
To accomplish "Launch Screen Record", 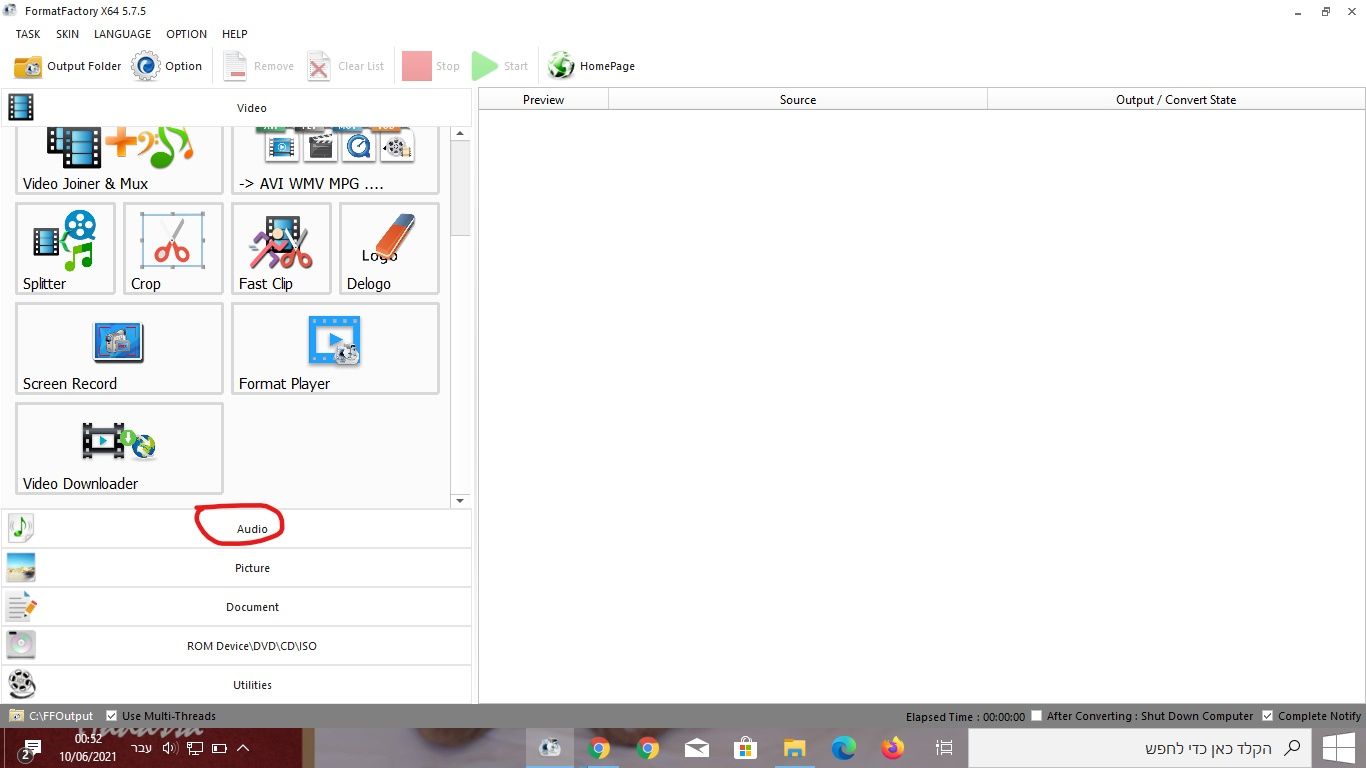I will pos(119,349).
